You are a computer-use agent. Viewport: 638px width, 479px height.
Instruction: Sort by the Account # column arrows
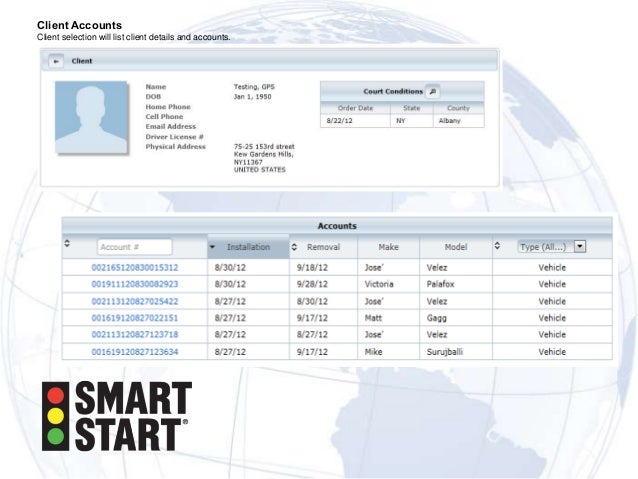pyautogui.click(x=67, y=243)
